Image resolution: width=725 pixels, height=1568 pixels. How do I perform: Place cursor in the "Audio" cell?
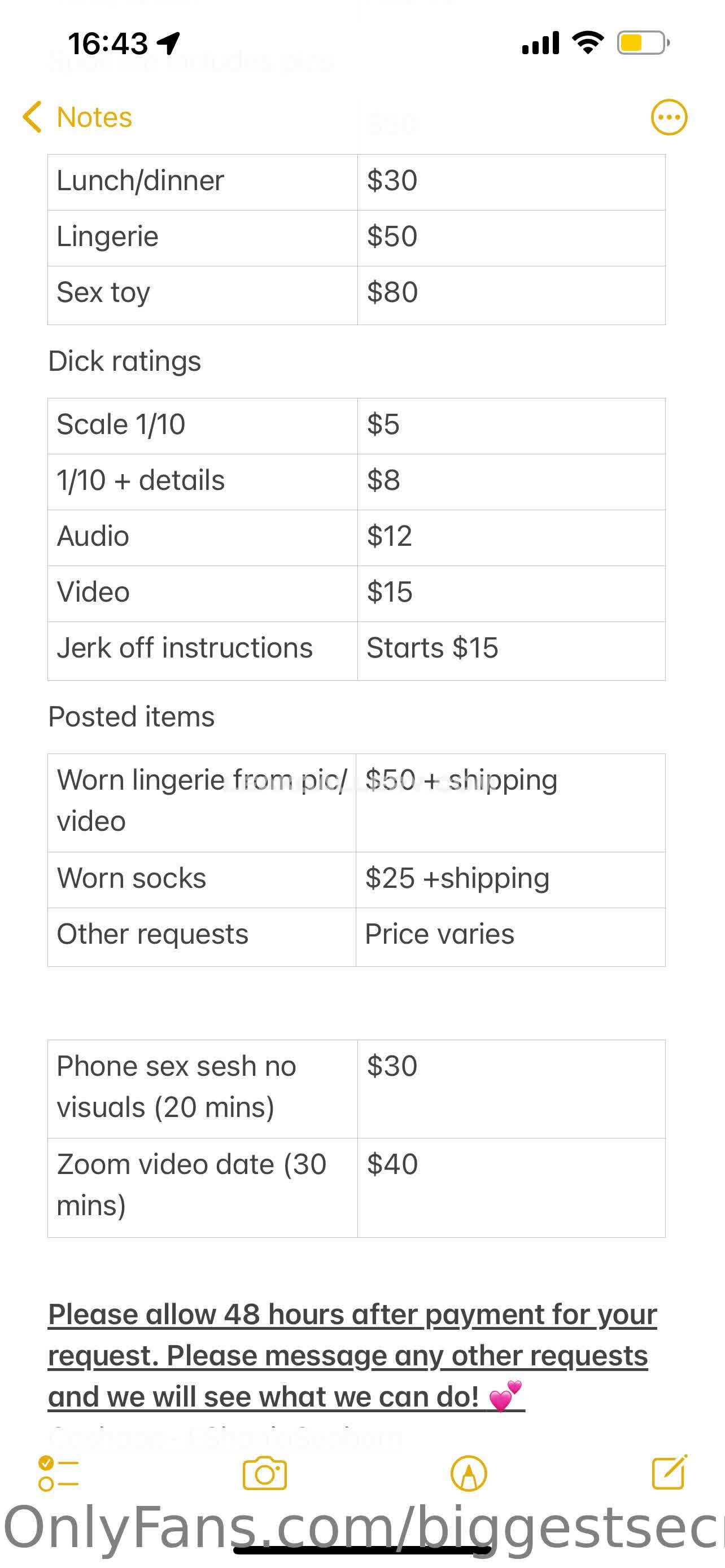[202, 537]
